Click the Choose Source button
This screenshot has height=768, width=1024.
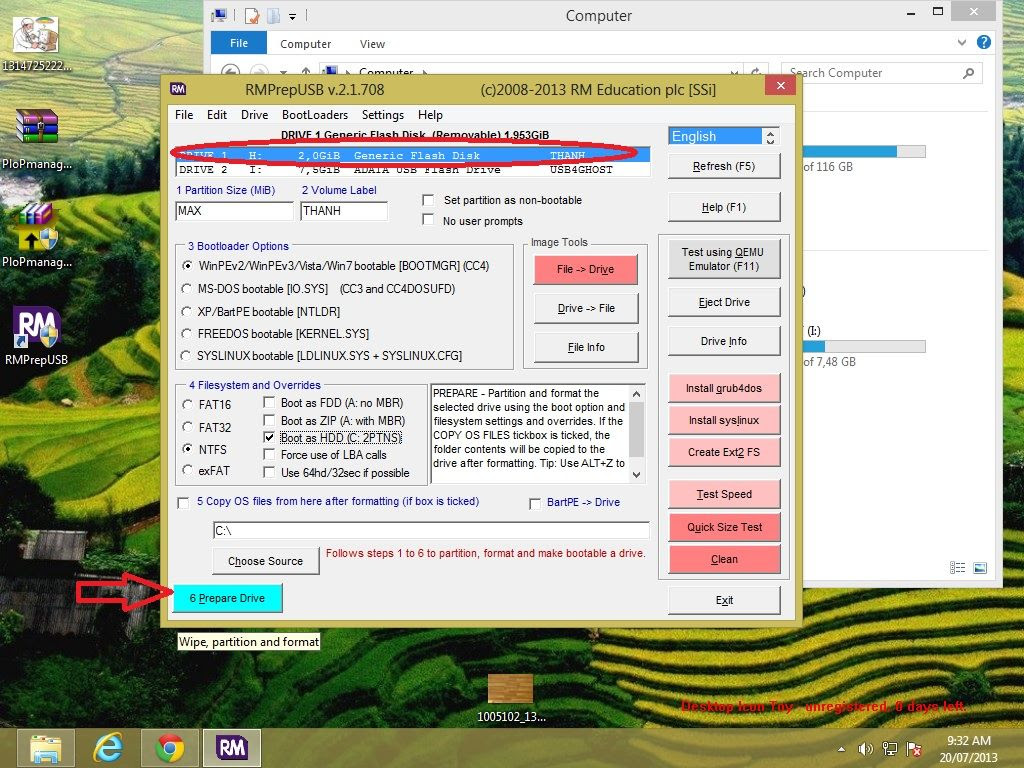pyautogui.click(x=266, y=561)
